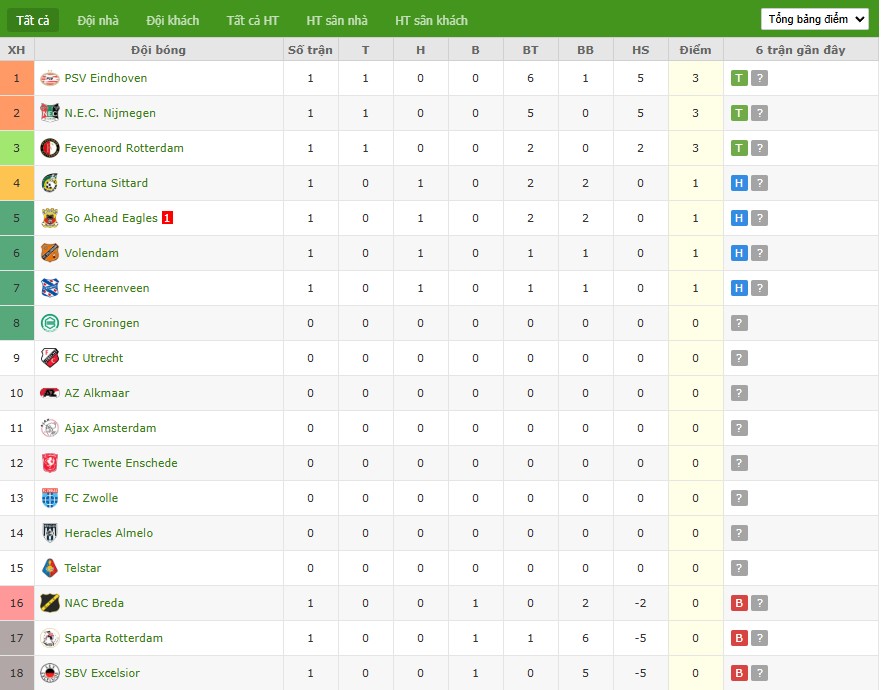Click the blue H result badge for Volendam
This screenshot has width=881, height=690.
[x=739, y=253]
